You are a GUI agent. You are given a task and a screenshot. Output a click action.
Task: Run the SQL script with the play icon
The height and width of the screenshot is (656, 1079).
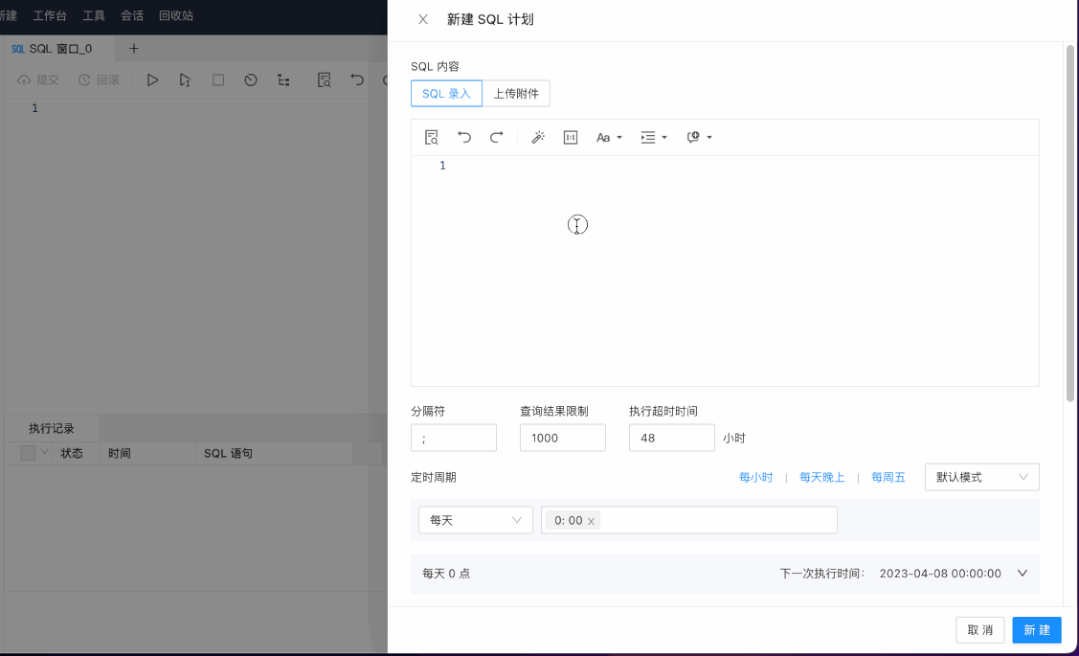tap(152, 80)
